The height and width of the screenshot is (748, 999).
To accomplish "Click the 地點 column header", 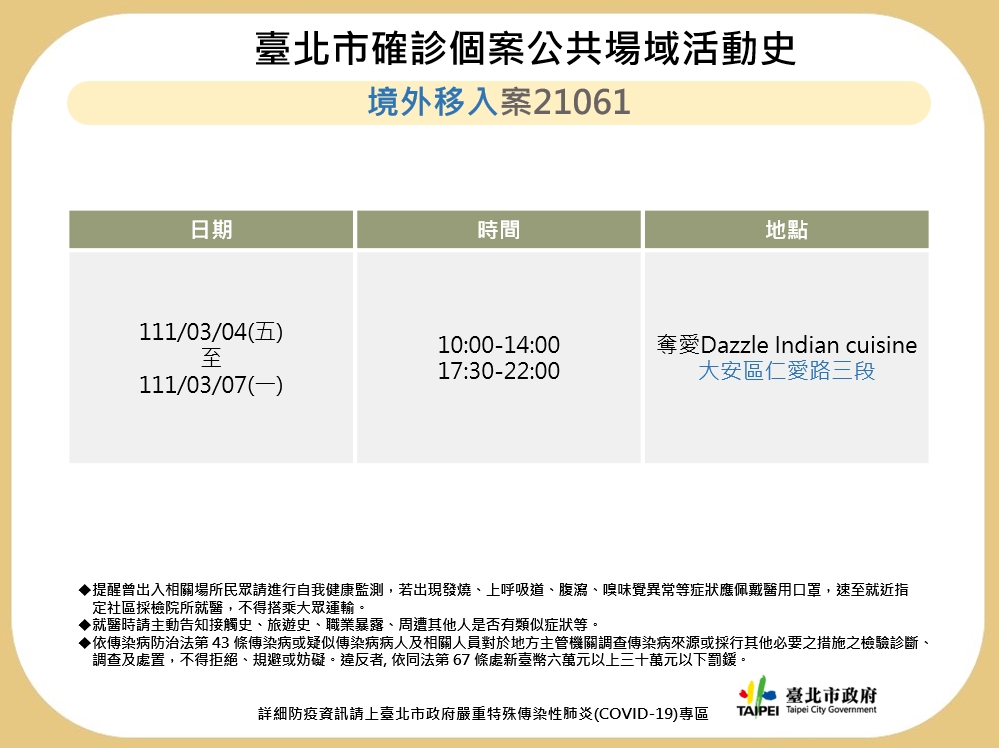I will 787,229.
